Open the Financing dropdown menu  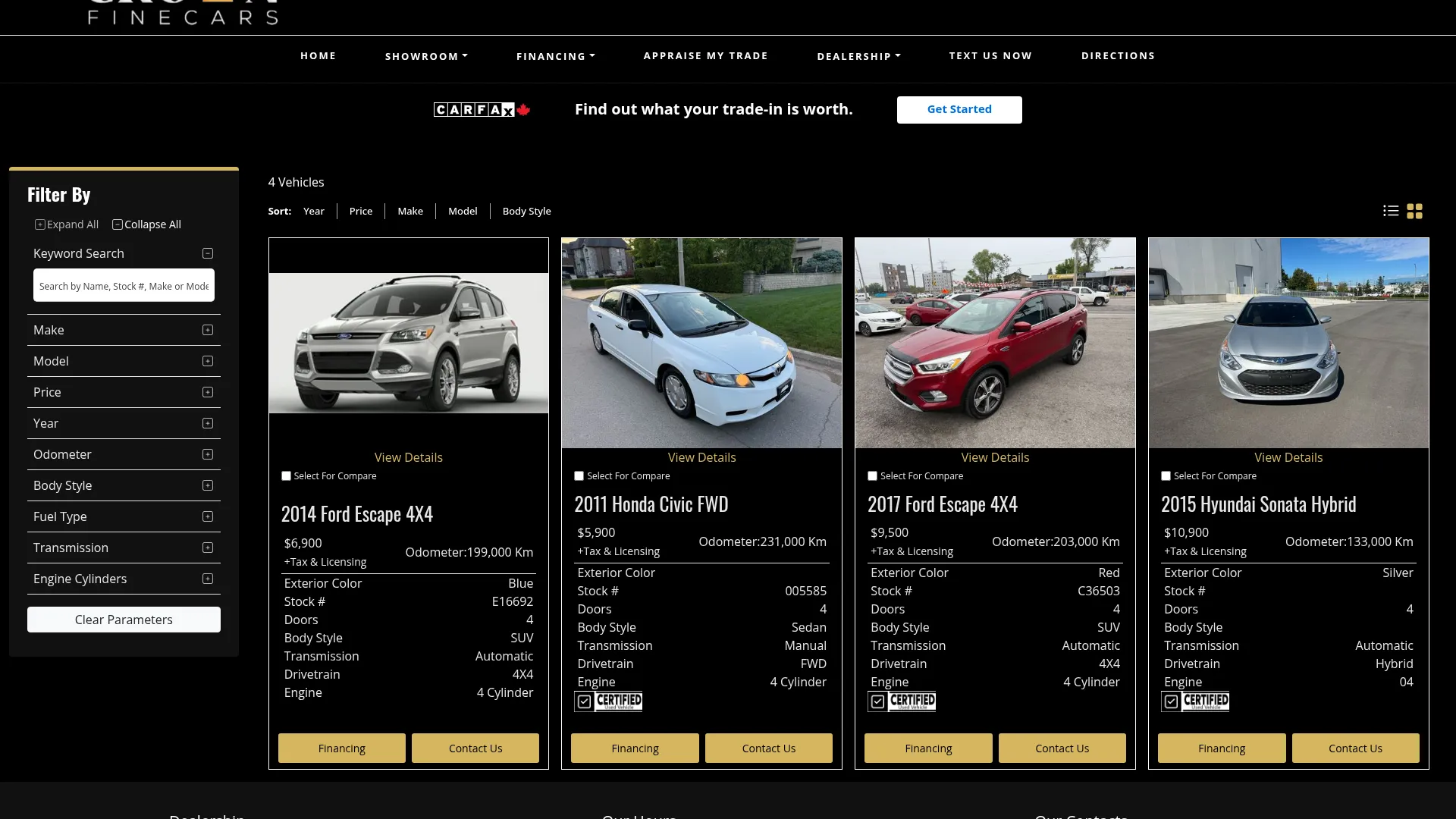pyautogui.click(x=556, y=56)
